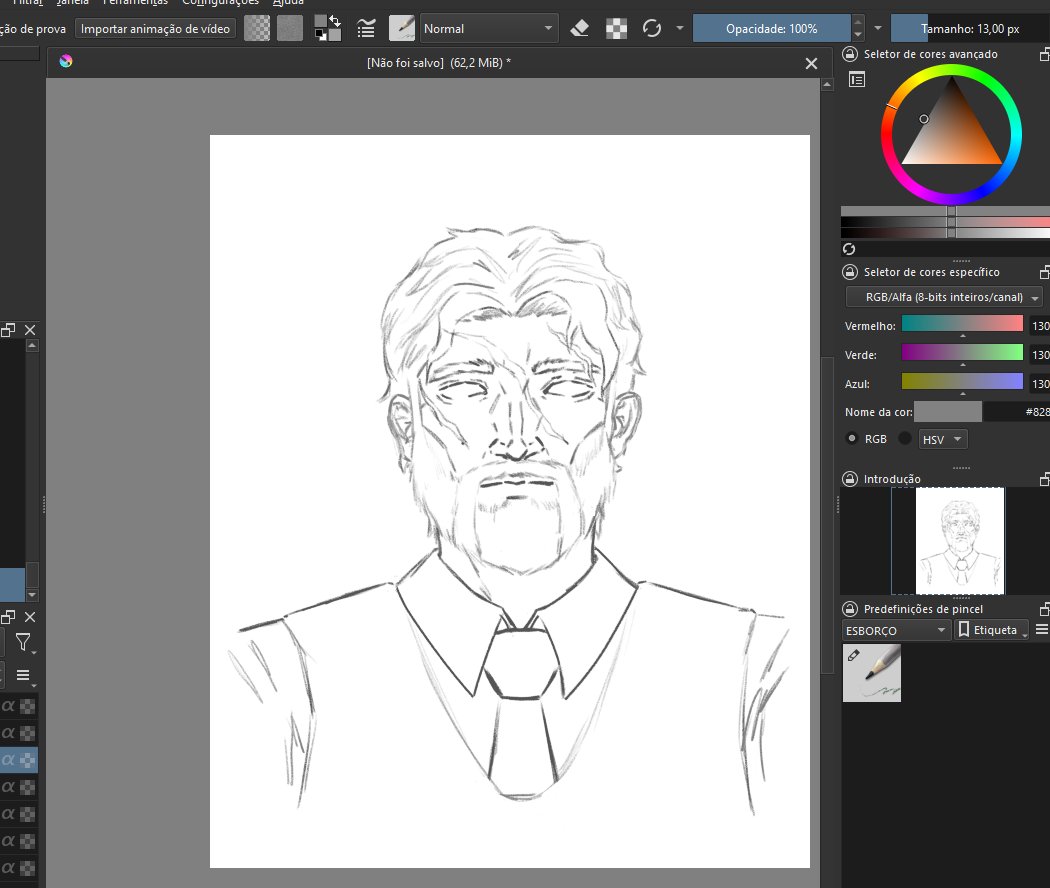
Task: Open the brush settings editor
Action: pos(366,29)
